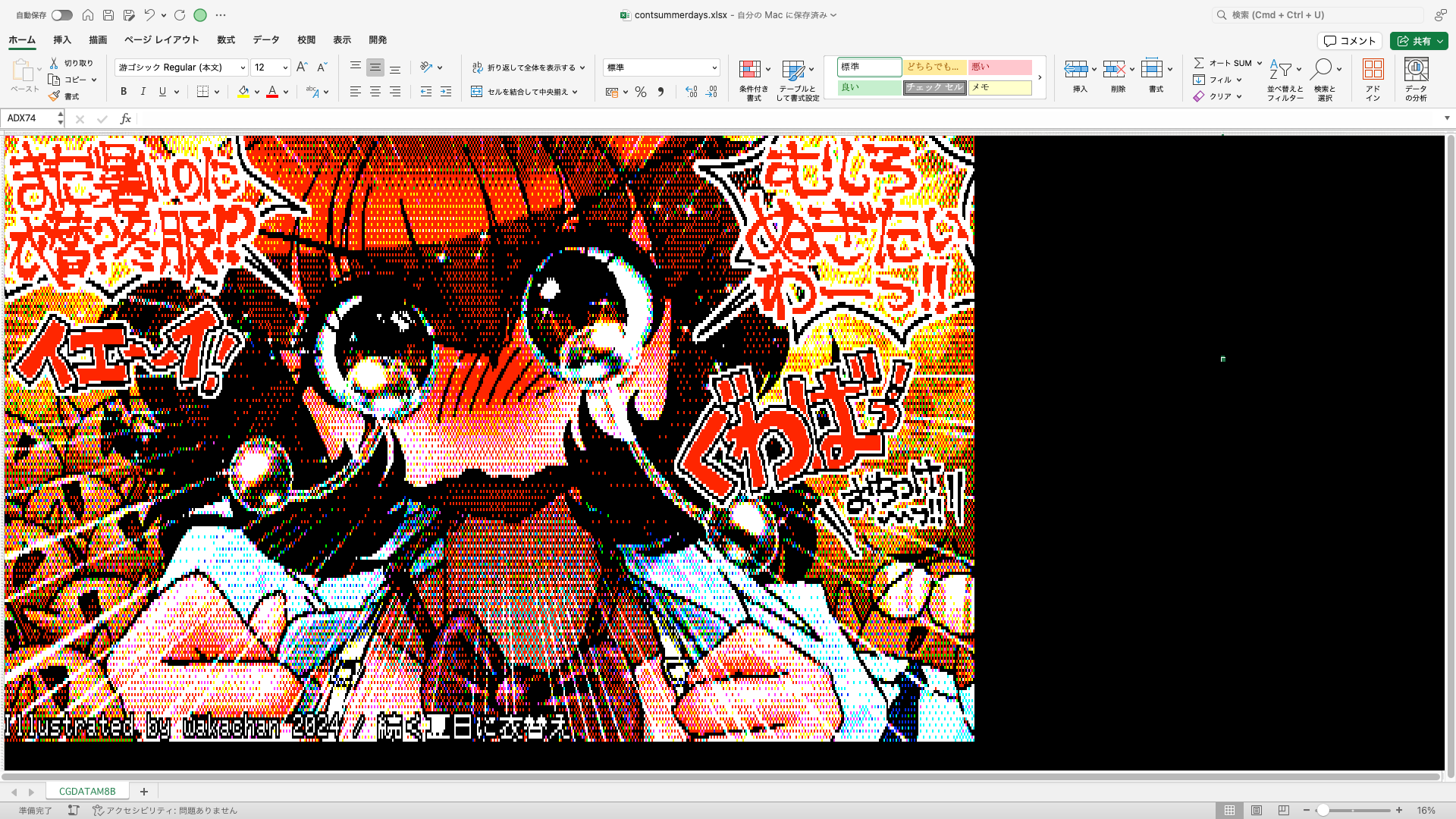Toggle Bold formatting

pos(124,92)
